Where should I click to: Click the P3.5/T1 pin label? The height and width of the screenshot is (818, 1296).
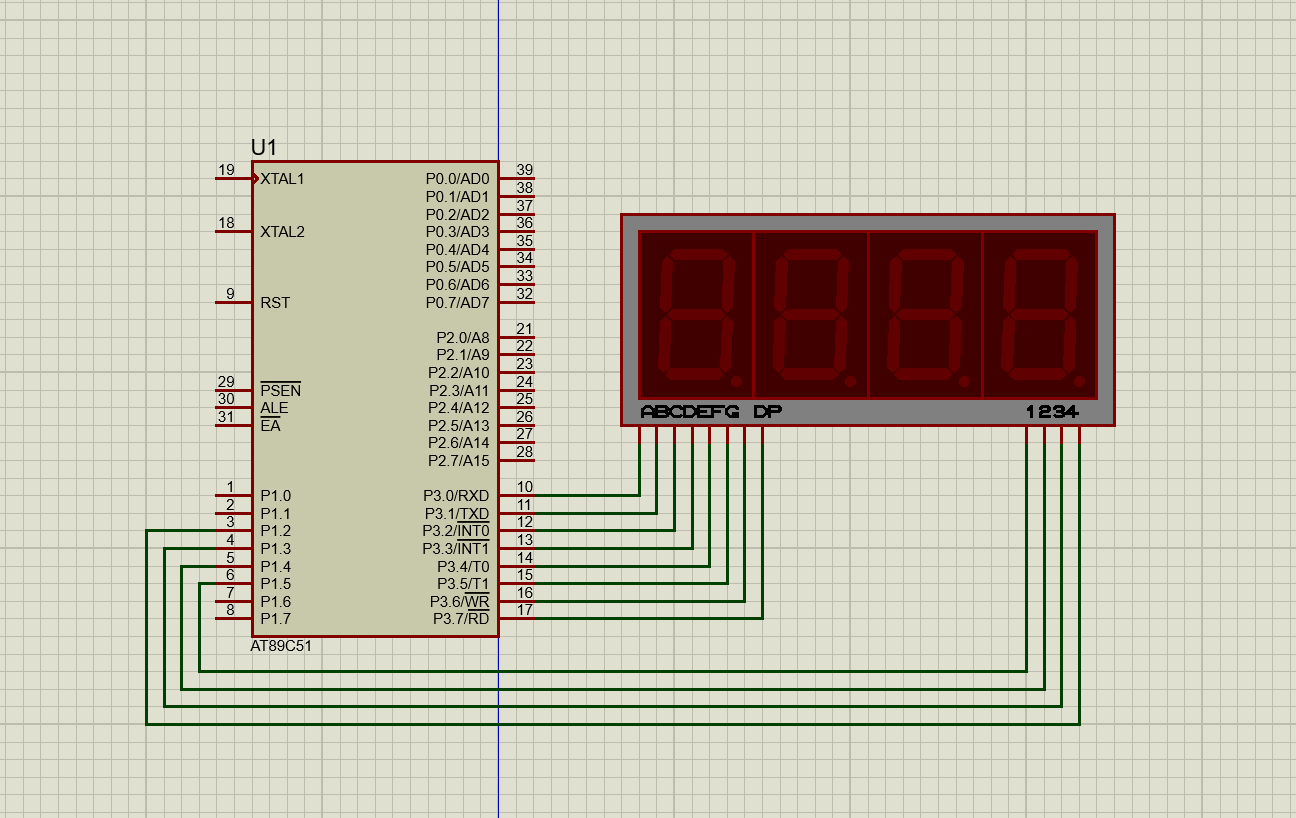click(463, 584)
